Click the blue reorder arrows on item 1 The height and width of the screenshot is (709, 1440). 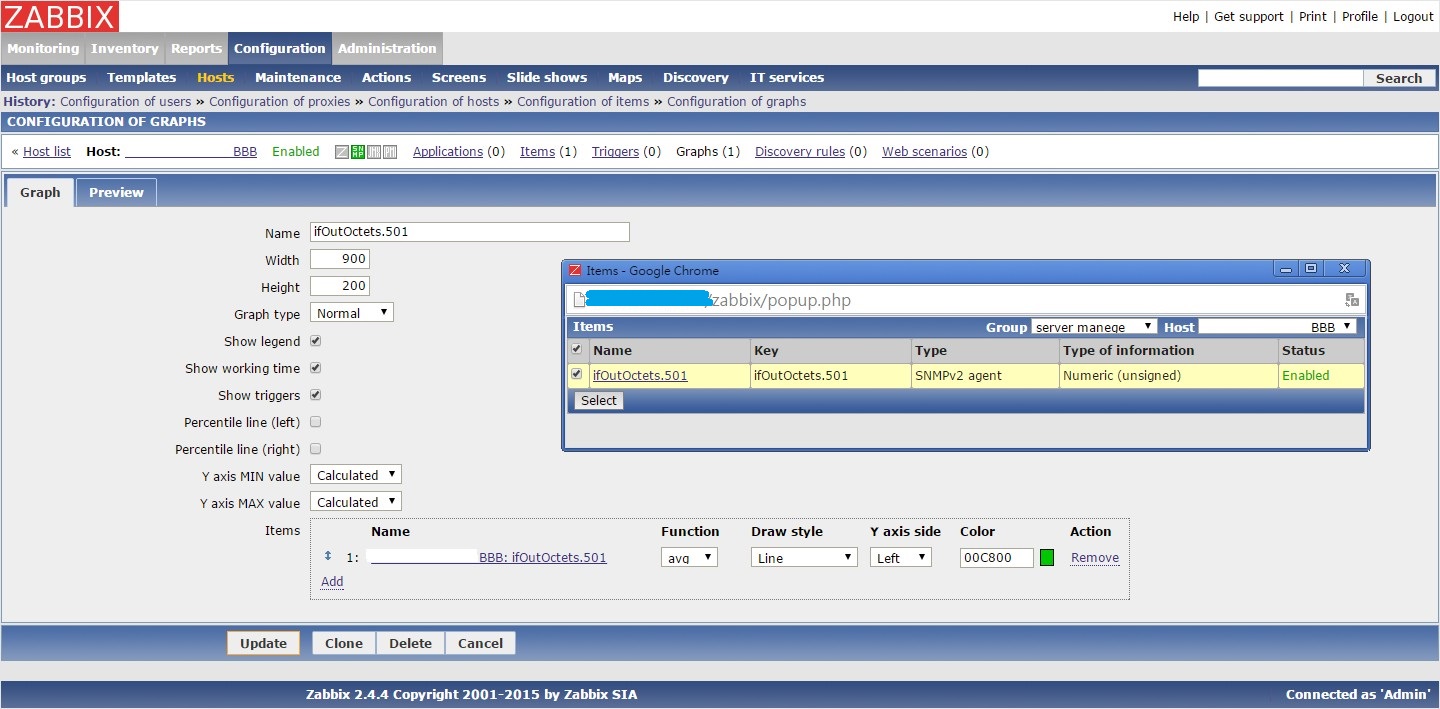[x=328, y=556]
